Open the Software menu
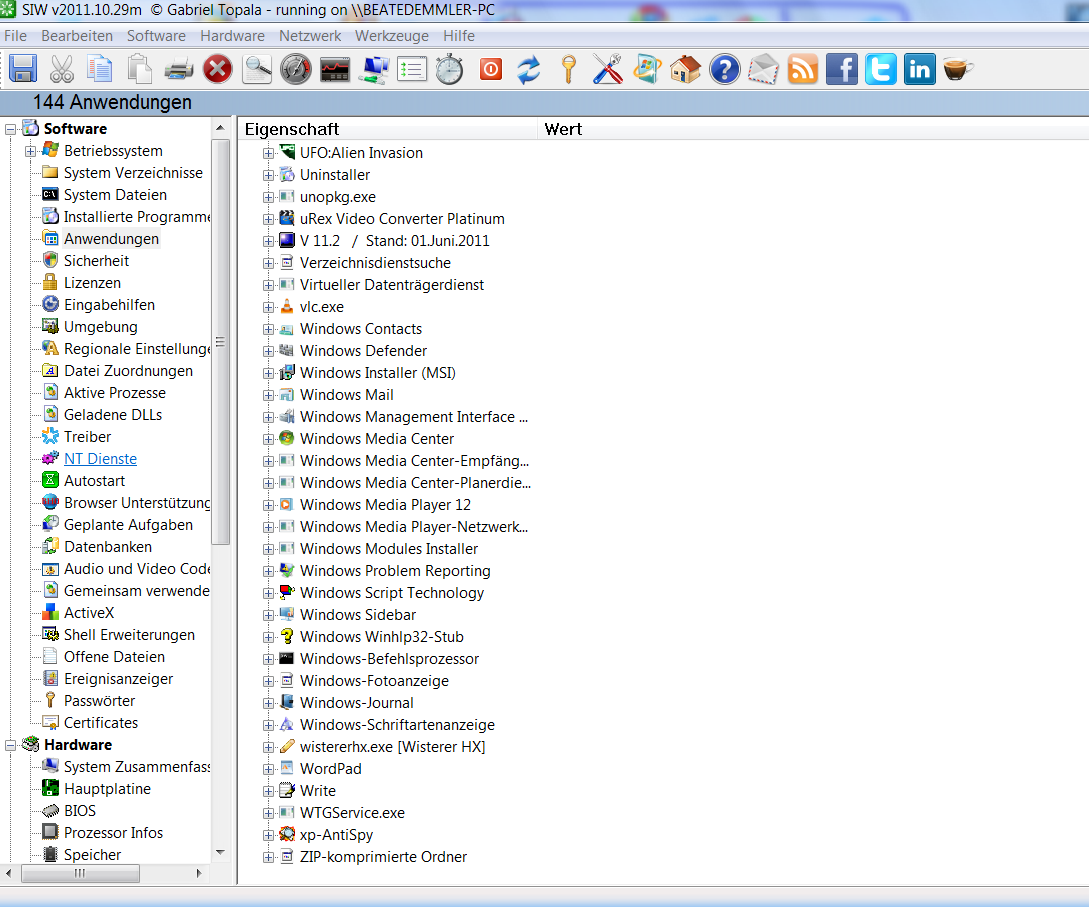 coord(156,36)
